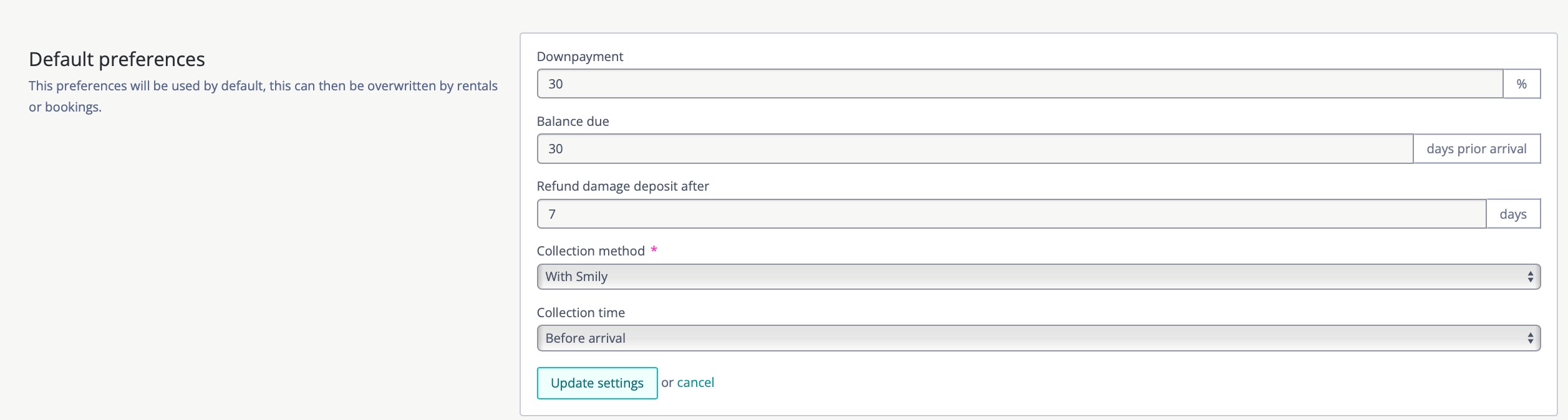Click the Balance due label
This screenshot has width=1568, height=420.
[x=573, y=122]
